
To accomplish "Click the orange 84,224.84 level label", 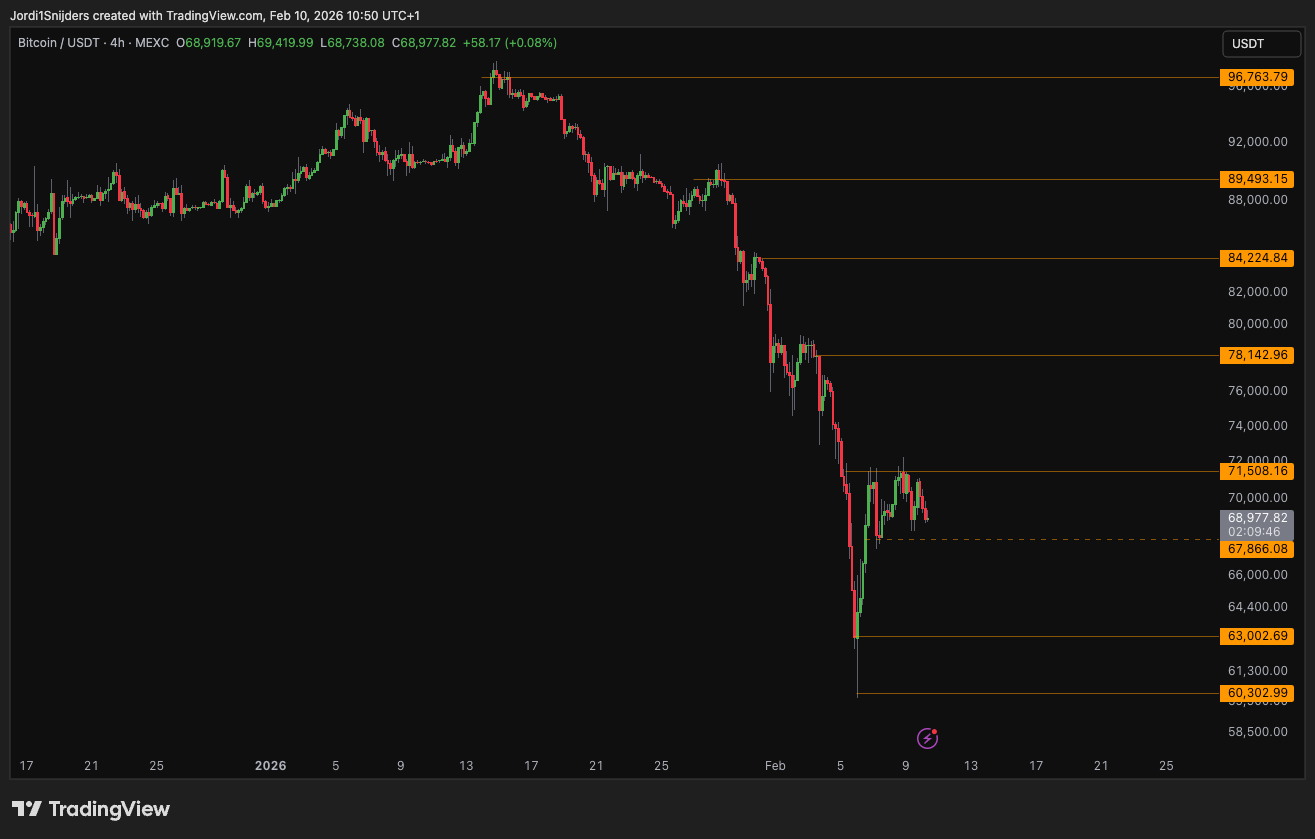I will click(x=1256, y=258).
